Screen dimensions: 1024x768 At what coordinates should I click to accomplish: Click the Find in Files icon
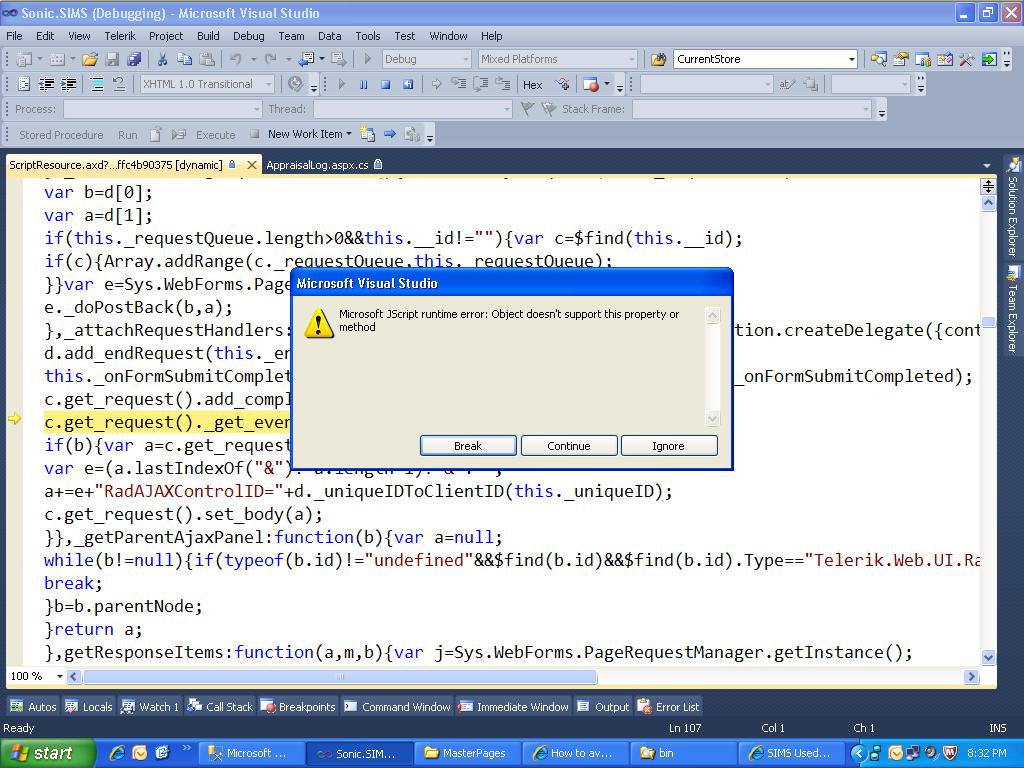point(658,59)
